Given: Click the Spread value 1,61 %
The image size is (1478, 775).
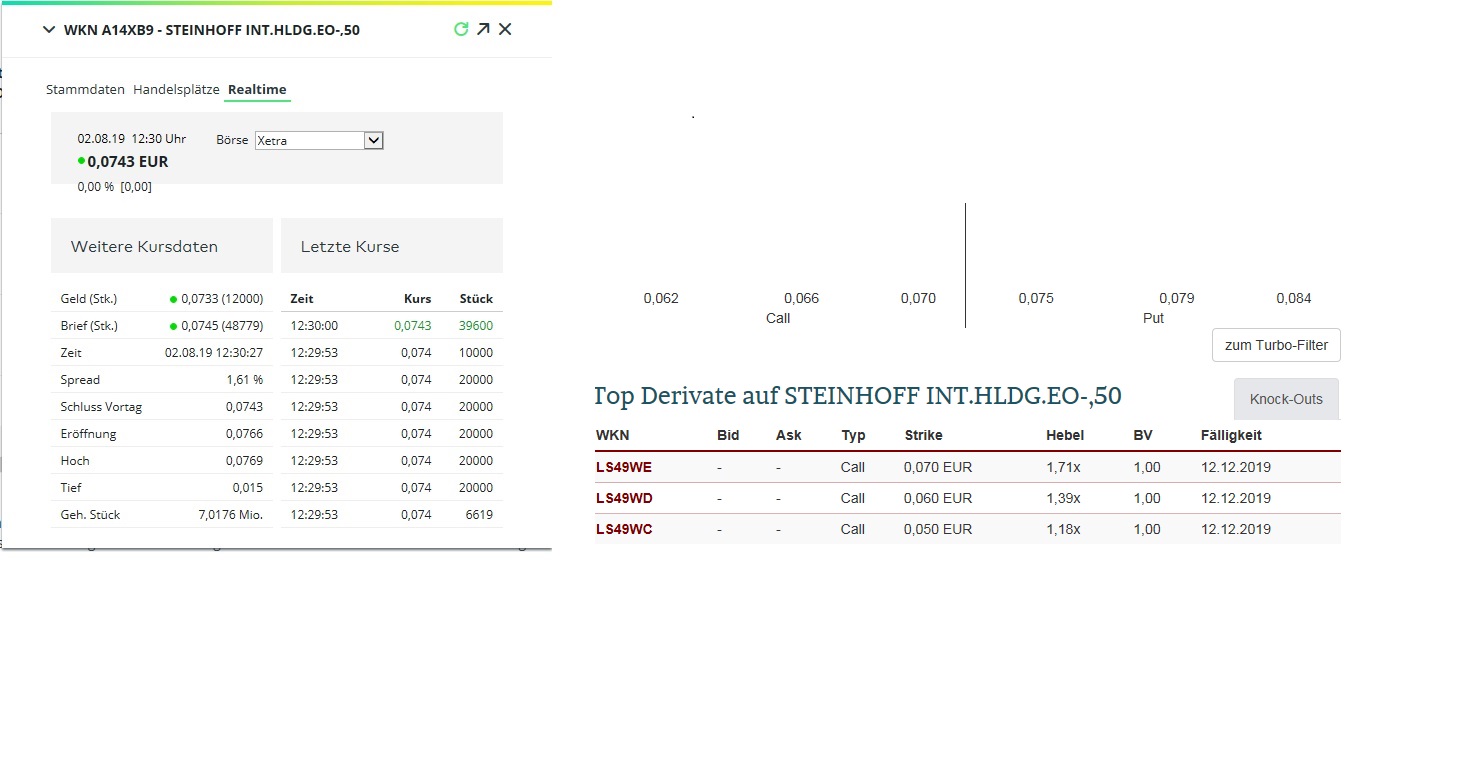Looking at the screenshot, I should pos(245,380).
